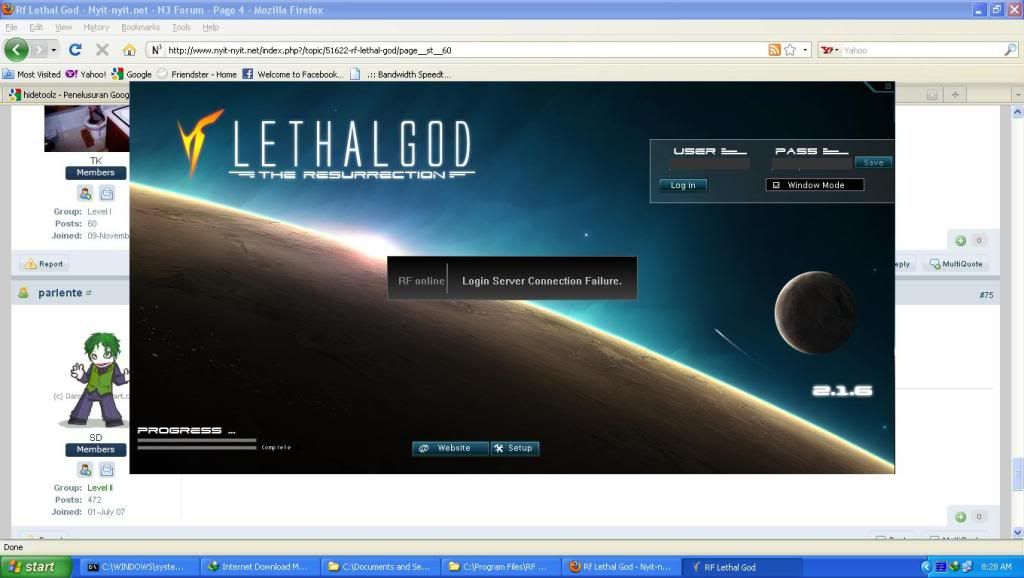1024x578 pixels.
Task: Click the Members badge under SD
Action: 95,449
